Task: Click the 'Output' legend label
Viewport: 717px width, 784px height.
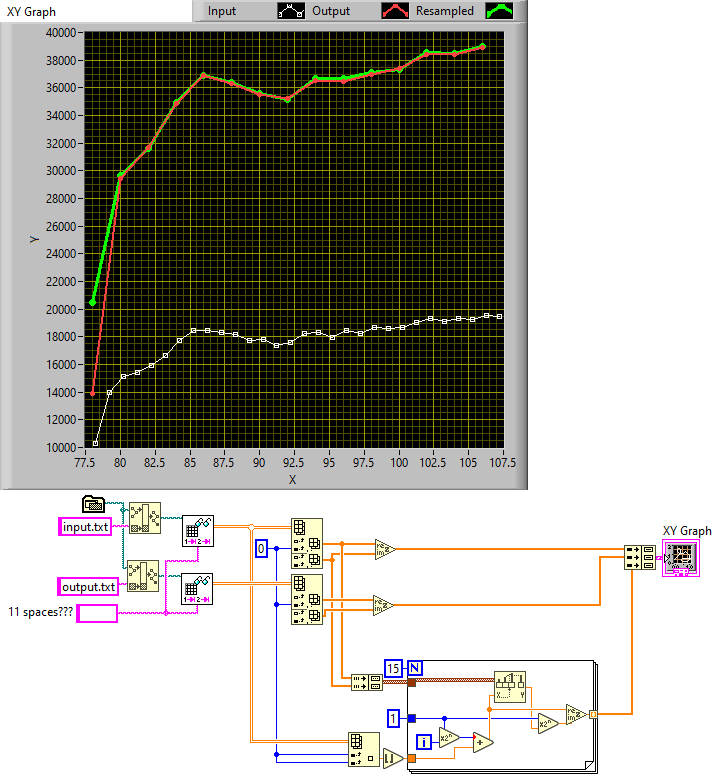Action: click(x=331, y=11)
